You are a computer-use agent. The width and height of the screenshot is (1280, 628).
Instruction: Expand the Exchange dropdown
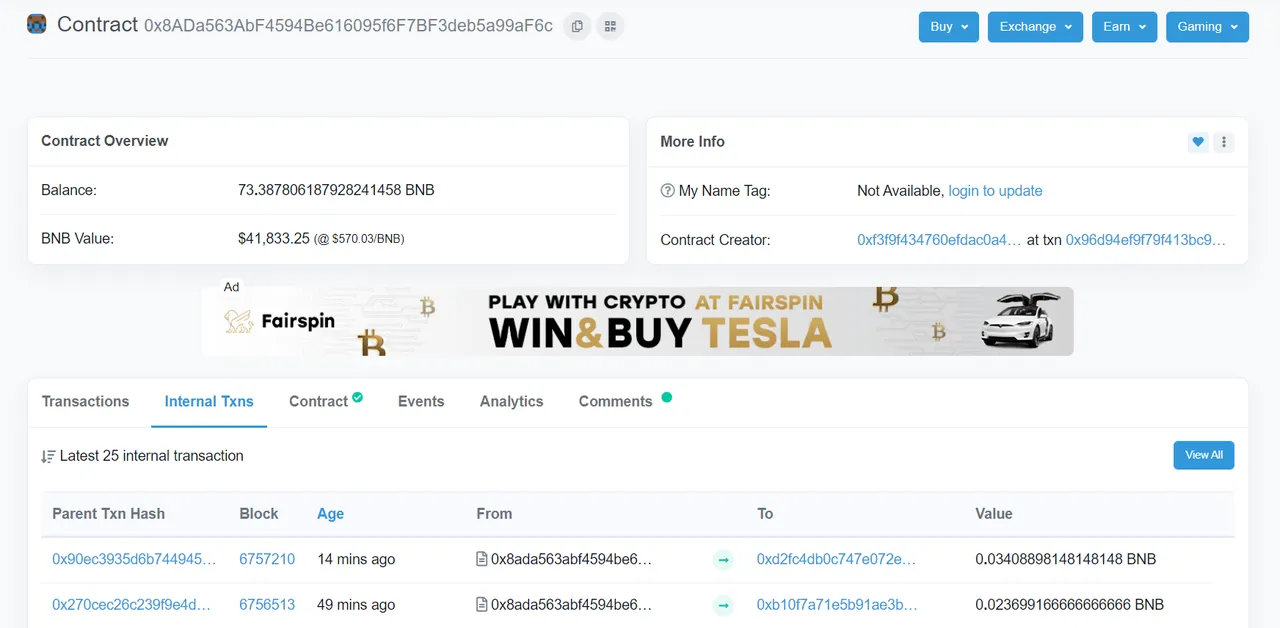click(1035, 27)
